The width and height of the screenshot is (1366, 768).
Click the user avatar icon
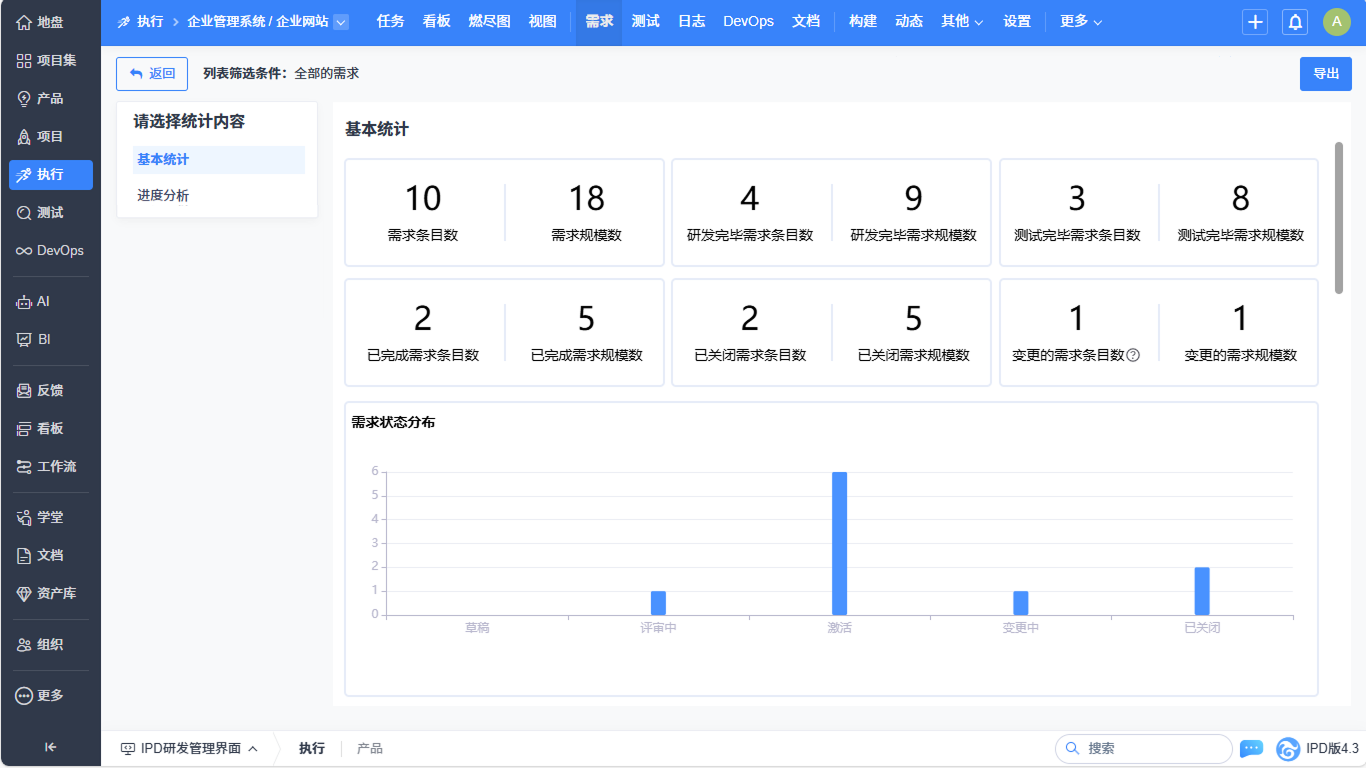[1336, 22]
